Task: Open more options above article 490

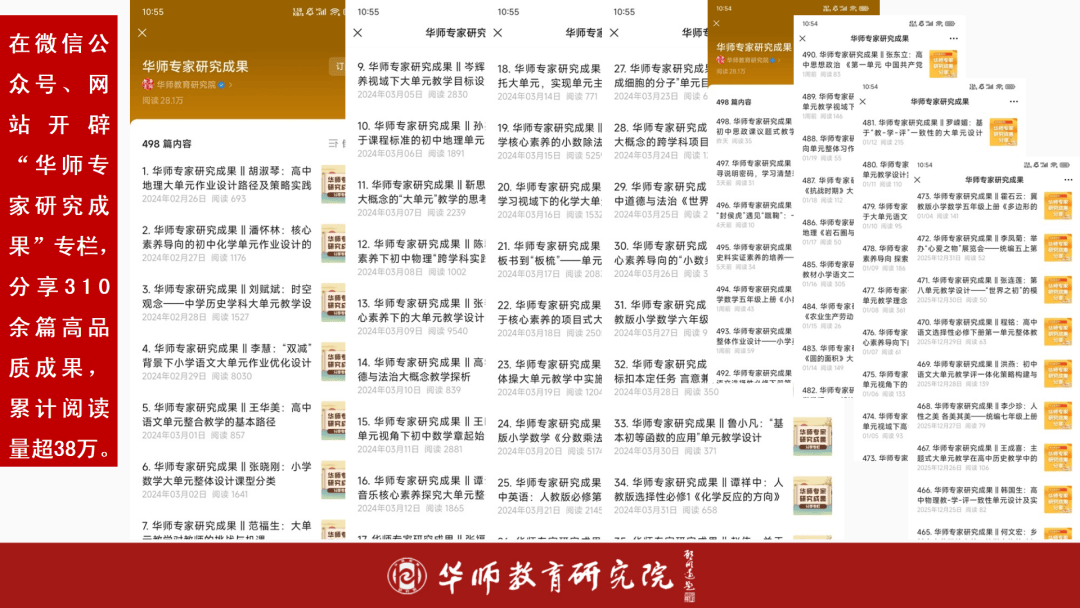Action: (953, 38)
